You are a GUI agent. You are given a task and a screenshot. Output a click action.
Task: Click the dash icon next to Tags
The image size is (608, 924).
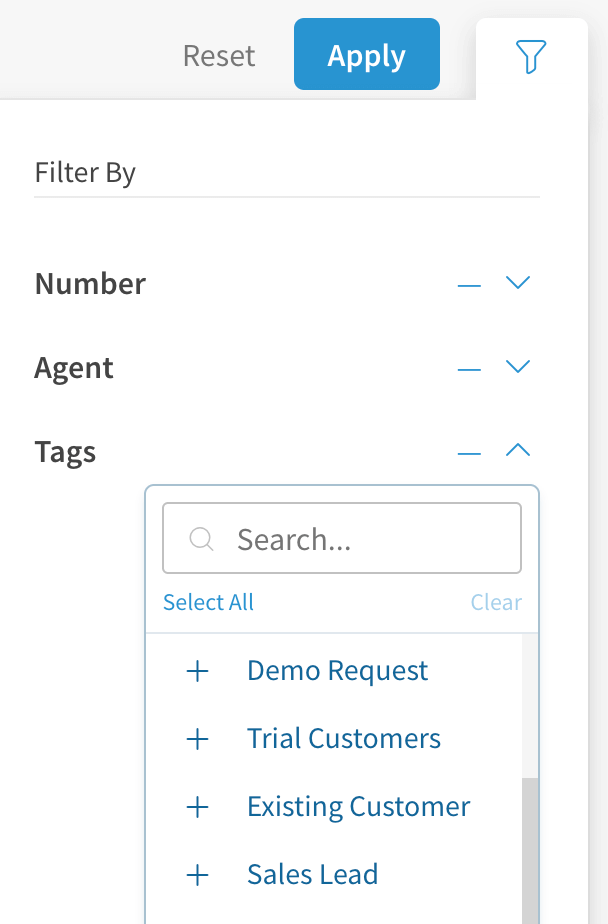[469, 453]
